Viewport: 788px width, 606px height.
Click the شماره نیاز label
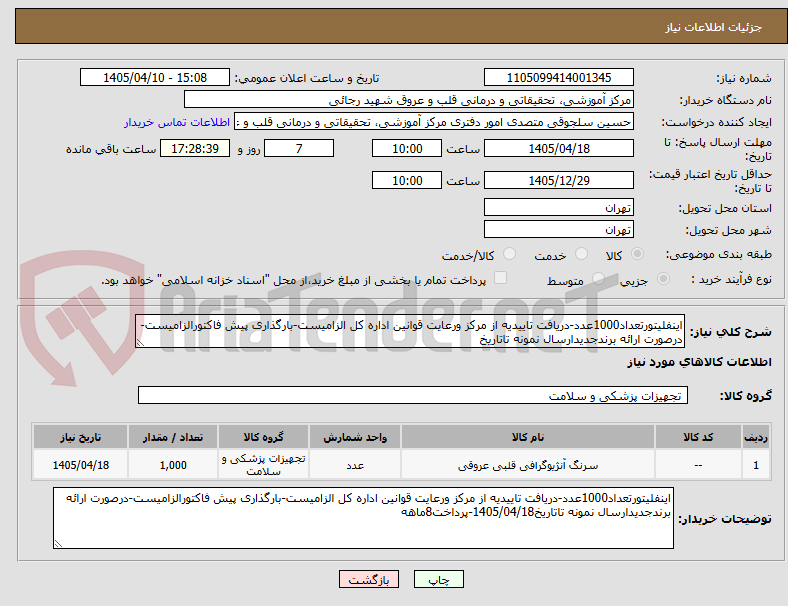[744, 78]
